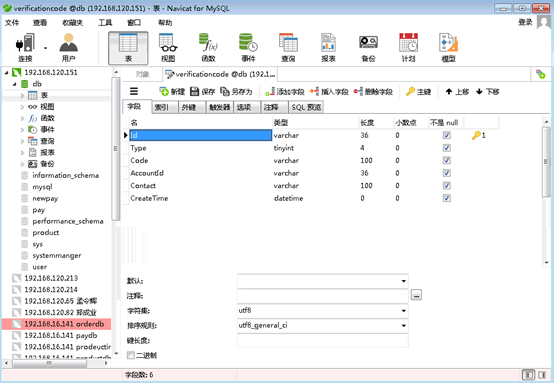Click New (新建) in designer toolbar
This screenshot has height=383, width=554.
(172, 92)
